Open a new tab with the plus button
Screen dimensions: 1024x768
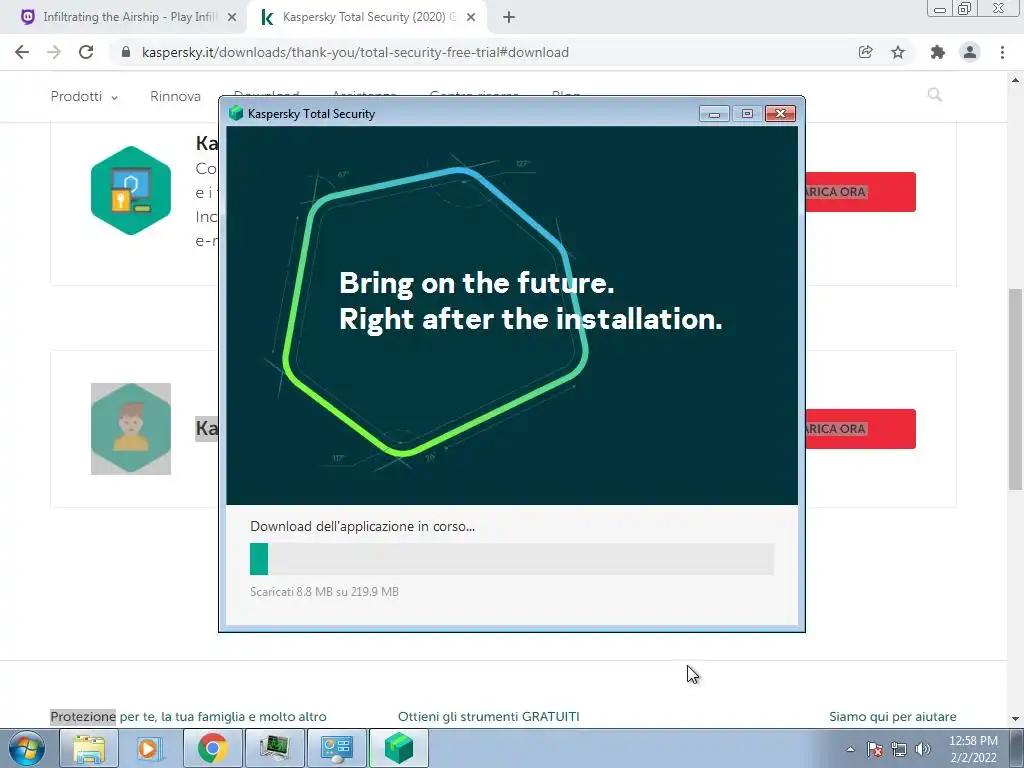tap(509, 18)
